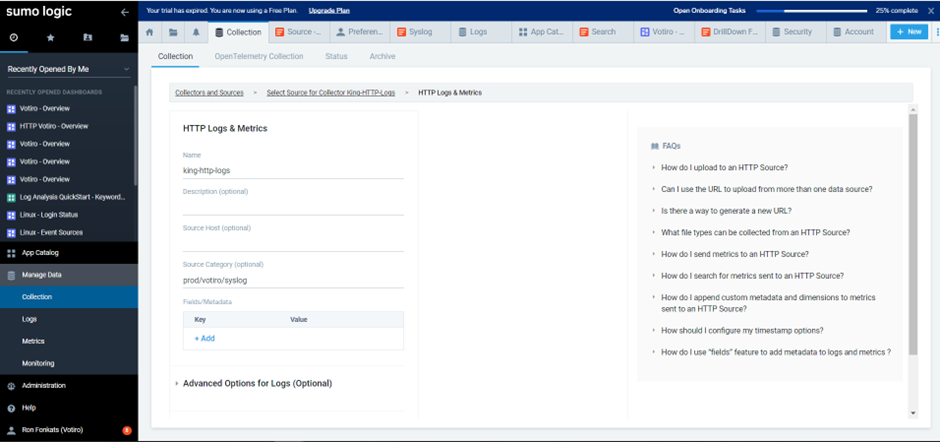Expand FAQ How do I upload to an HTTP Source
This screenshot has width=940, height=442.
pos(724,167)
